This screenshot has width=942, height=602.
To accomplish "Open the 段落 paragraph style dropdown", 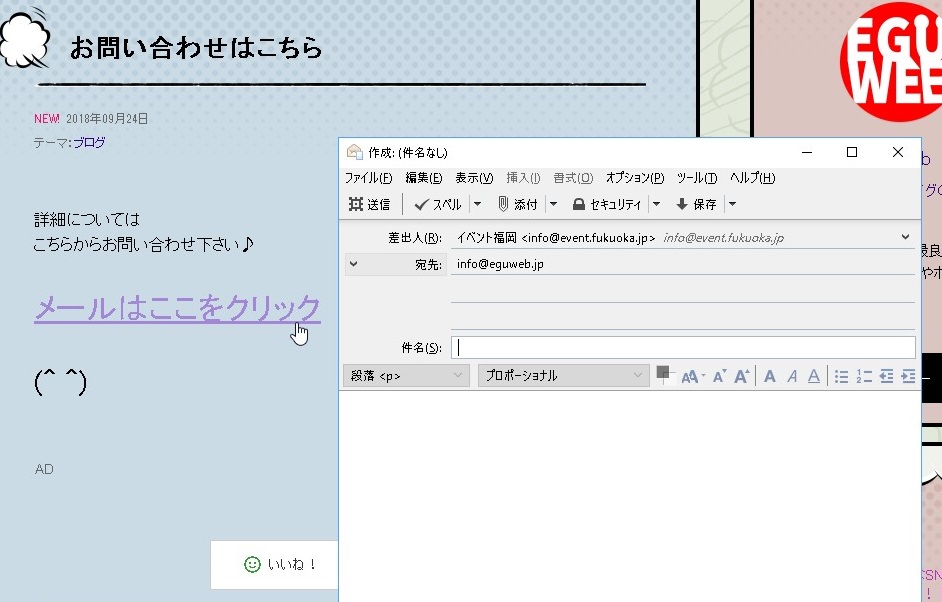I will click(405, 376).
